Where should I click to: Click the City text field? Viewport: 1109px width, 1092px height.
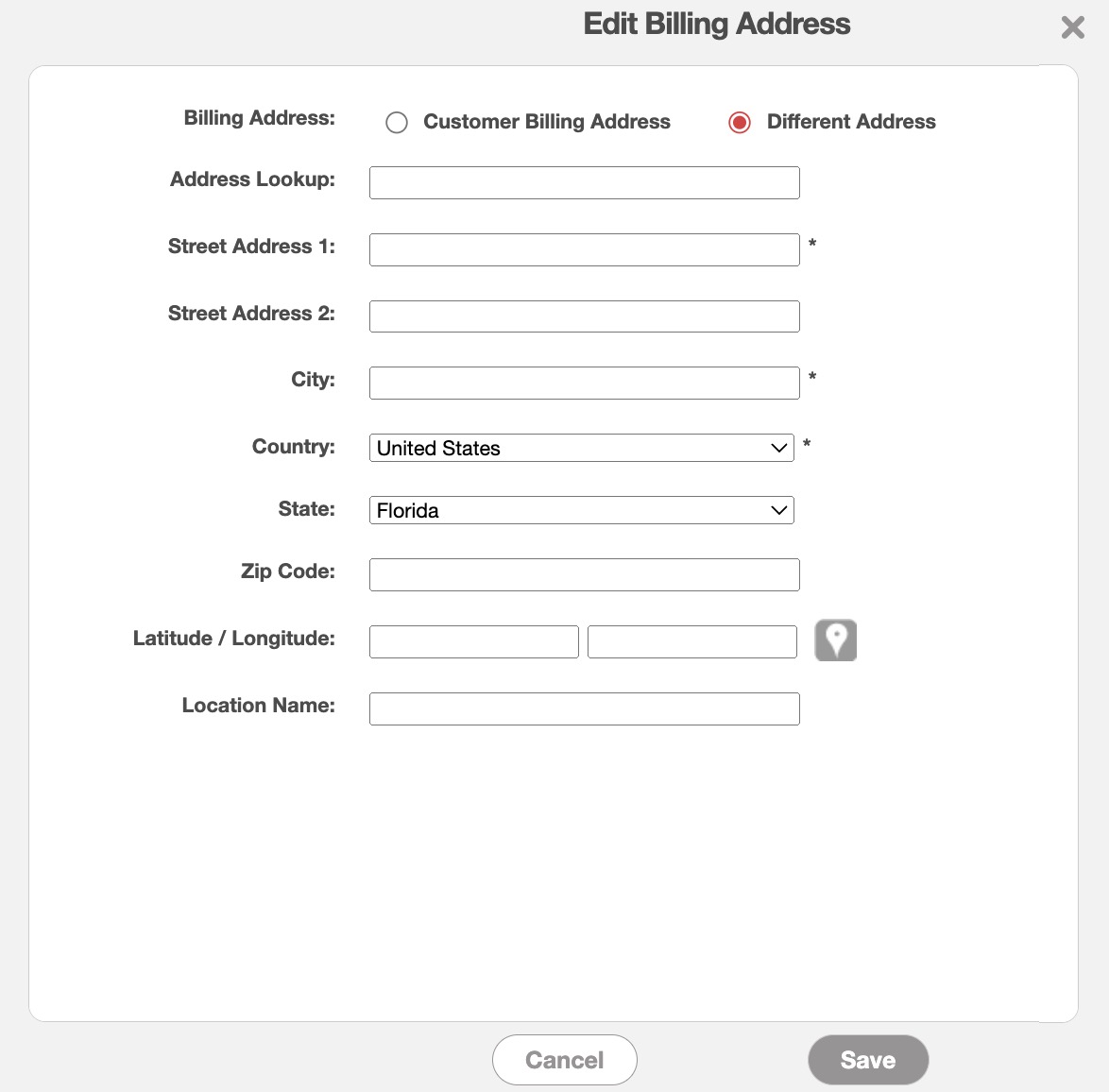584,384
